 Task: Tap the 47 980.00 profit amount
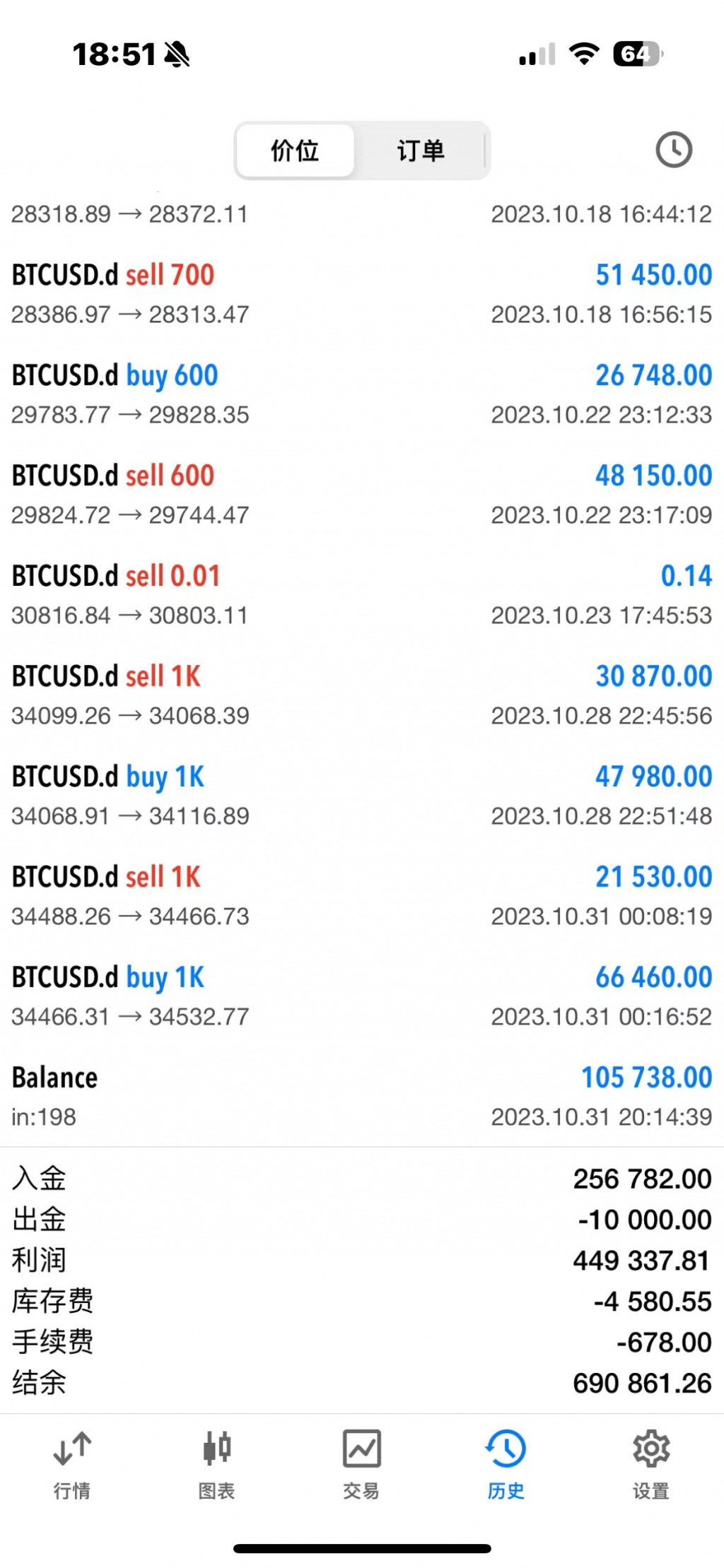[x=653, y=777]
